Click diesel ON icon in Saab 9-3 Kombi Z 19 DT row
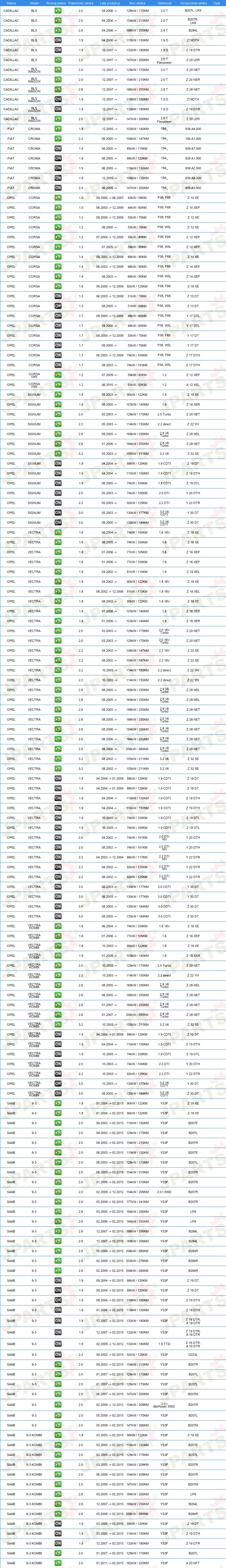The height and width of the screenshot is (1568, 226). click(x=58, y=1524)
